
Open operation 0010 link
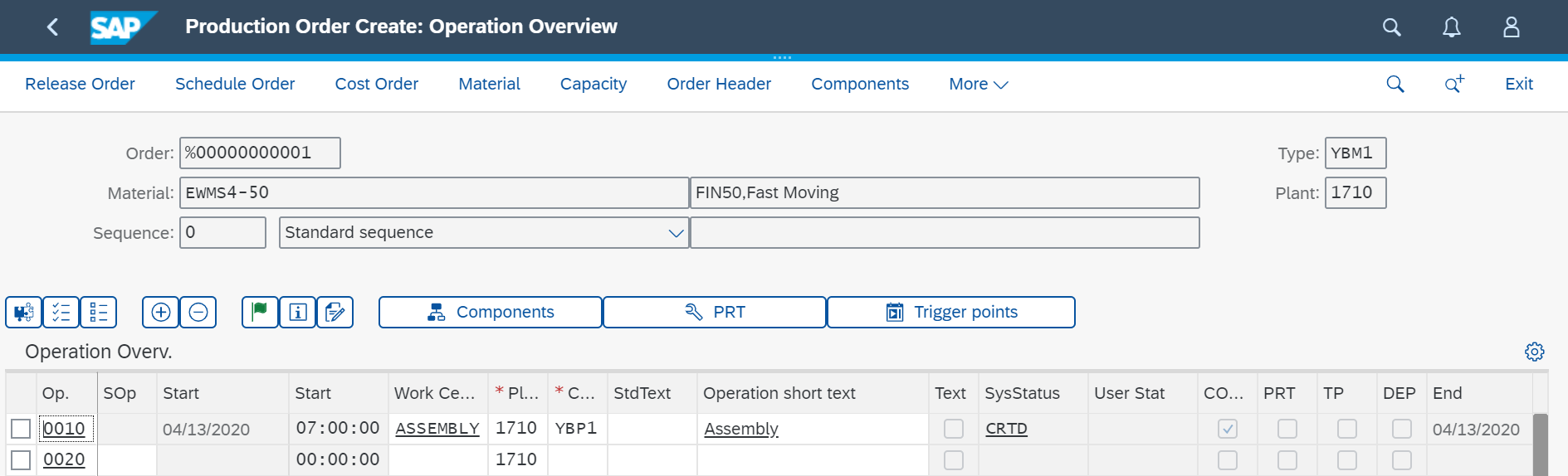pyautogui.click(x=64, y=429)
